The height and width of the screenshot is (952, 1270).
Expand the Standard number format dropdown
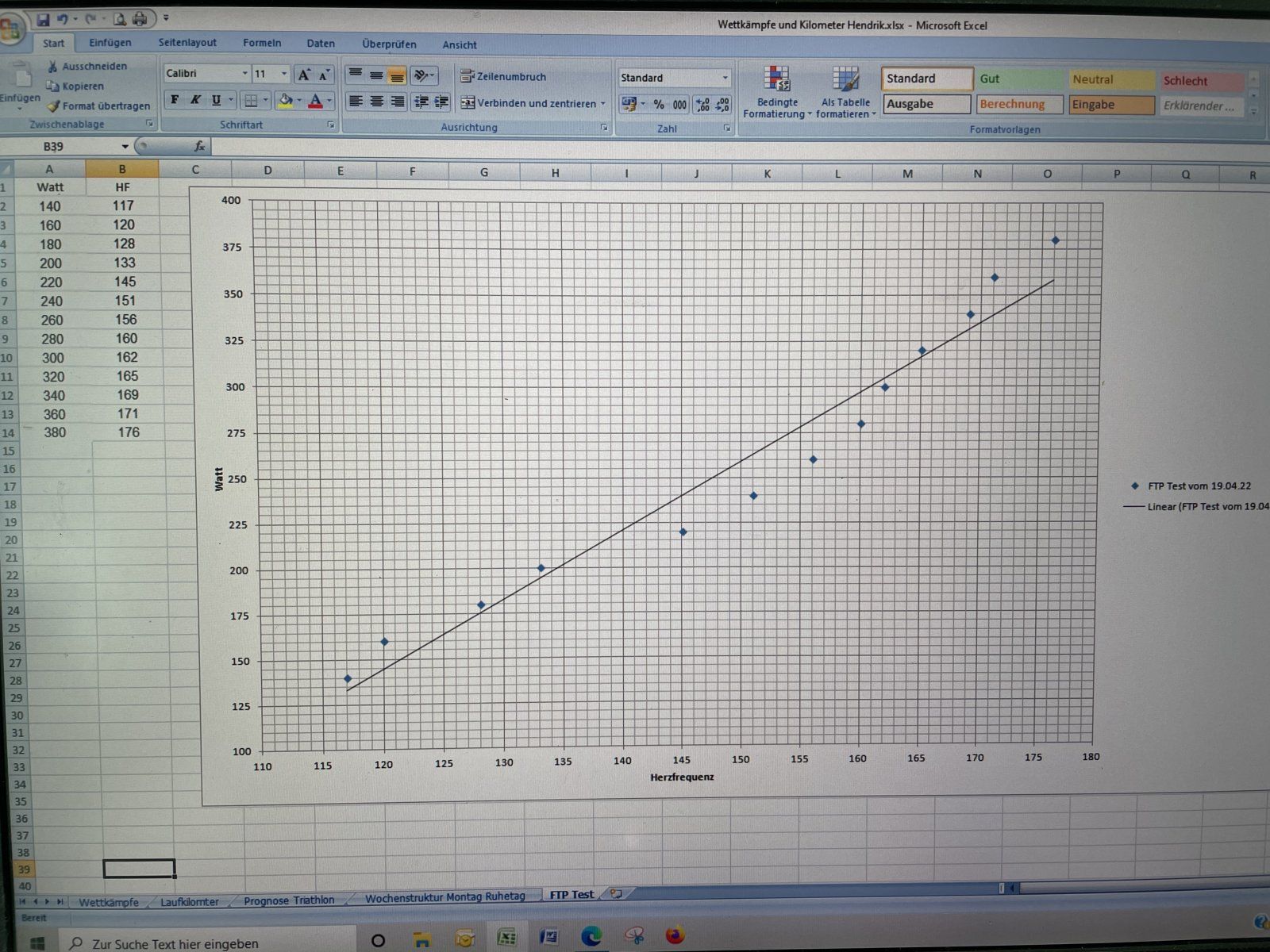pos(725,78)
